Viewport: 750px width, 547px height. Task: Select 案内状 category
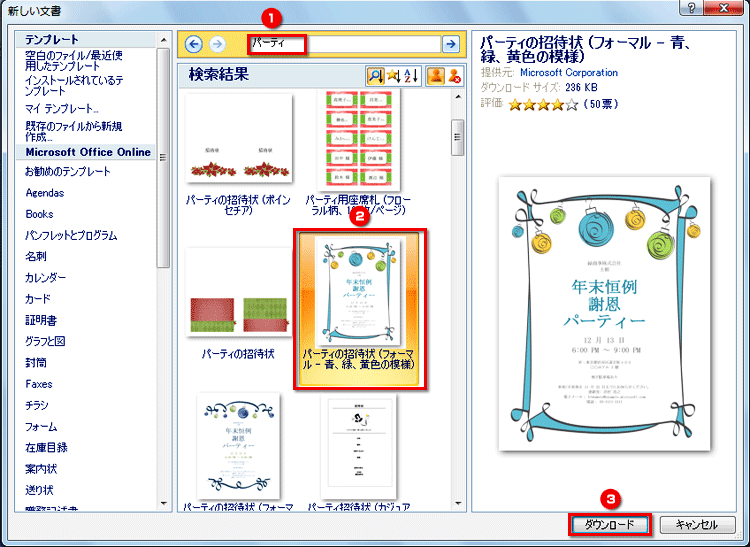click(x=41, y=469)
